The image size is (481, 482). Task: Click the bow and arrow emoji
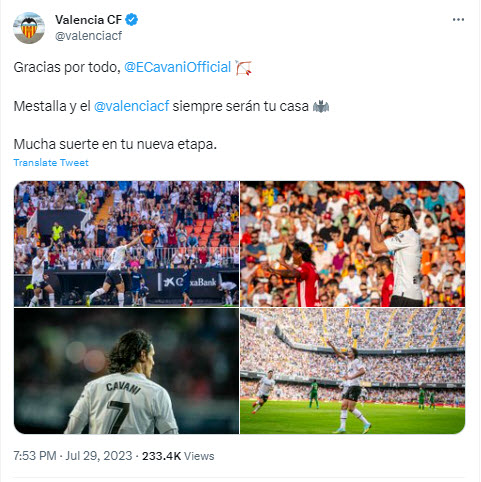[243, 68]
